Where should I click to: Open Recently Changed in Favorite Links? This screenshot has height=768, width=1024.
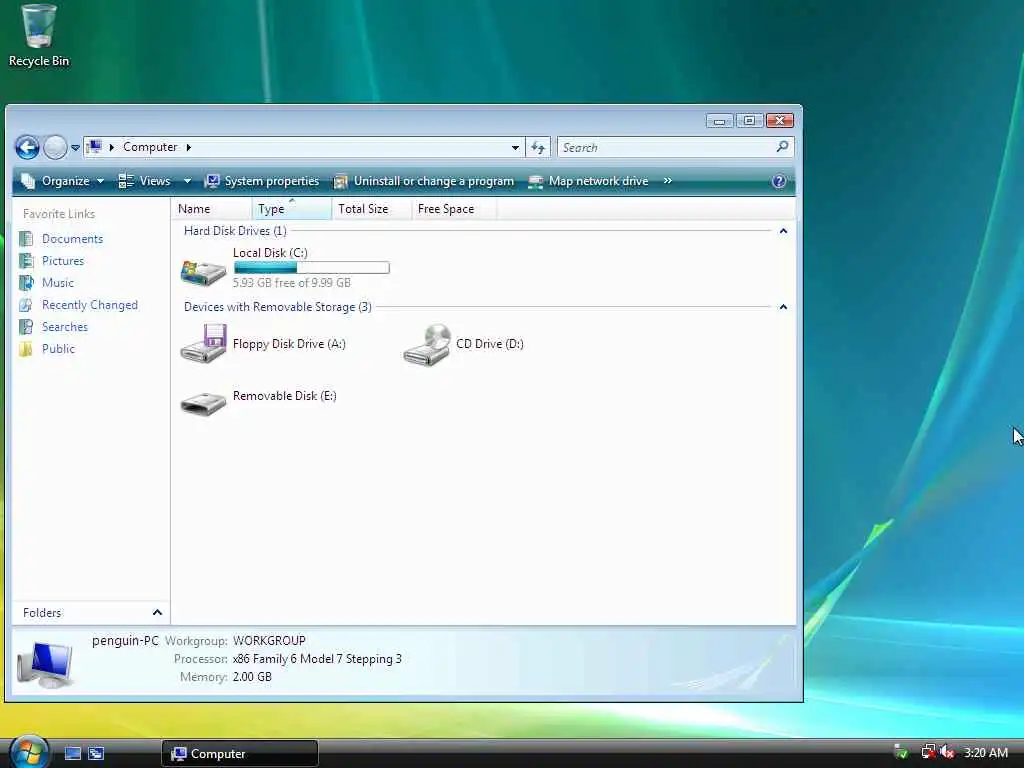pyautogui.click(x=89, y=305)
